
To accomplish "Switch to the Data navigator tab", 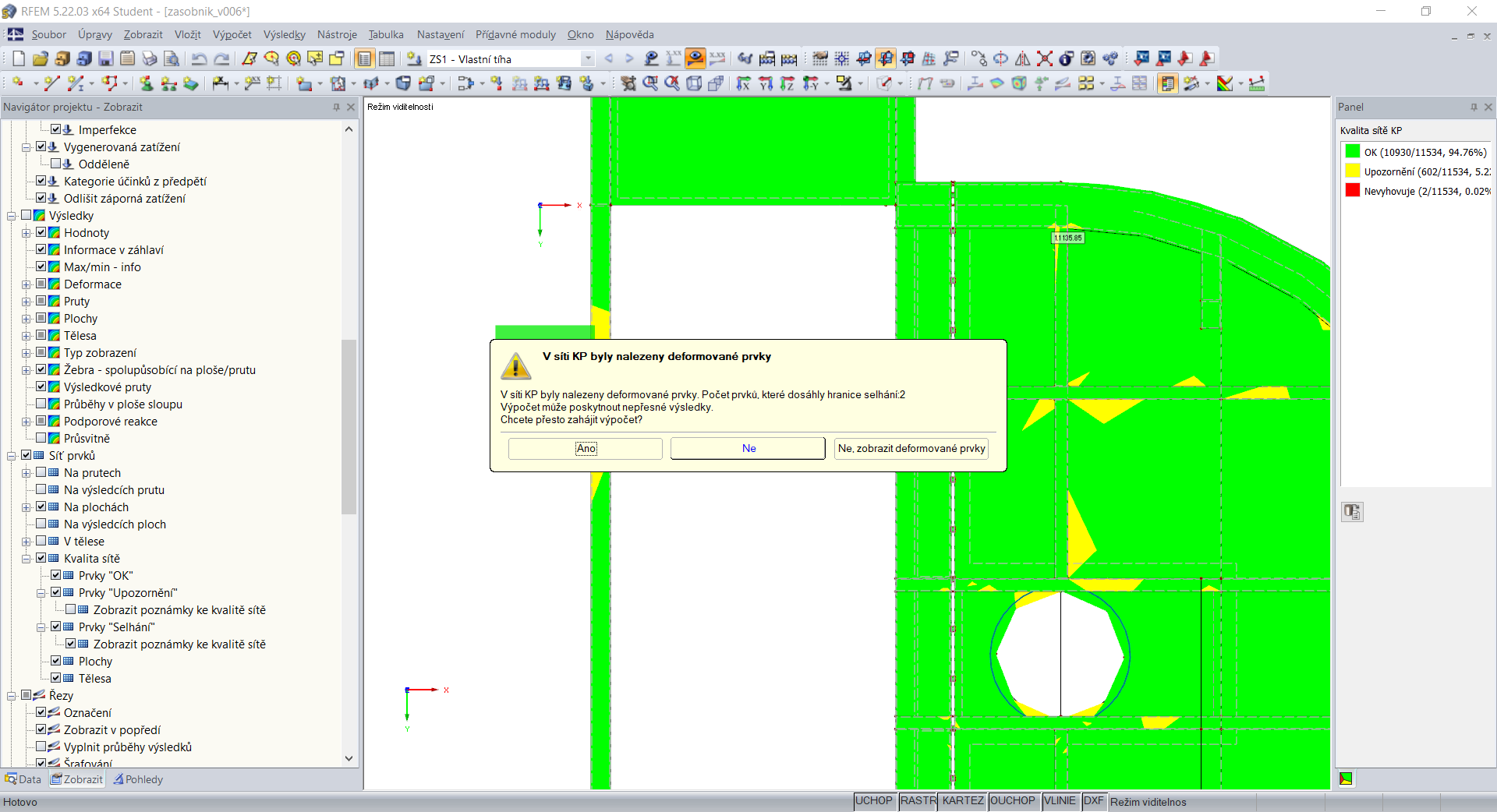I will (x=23, y=779).
